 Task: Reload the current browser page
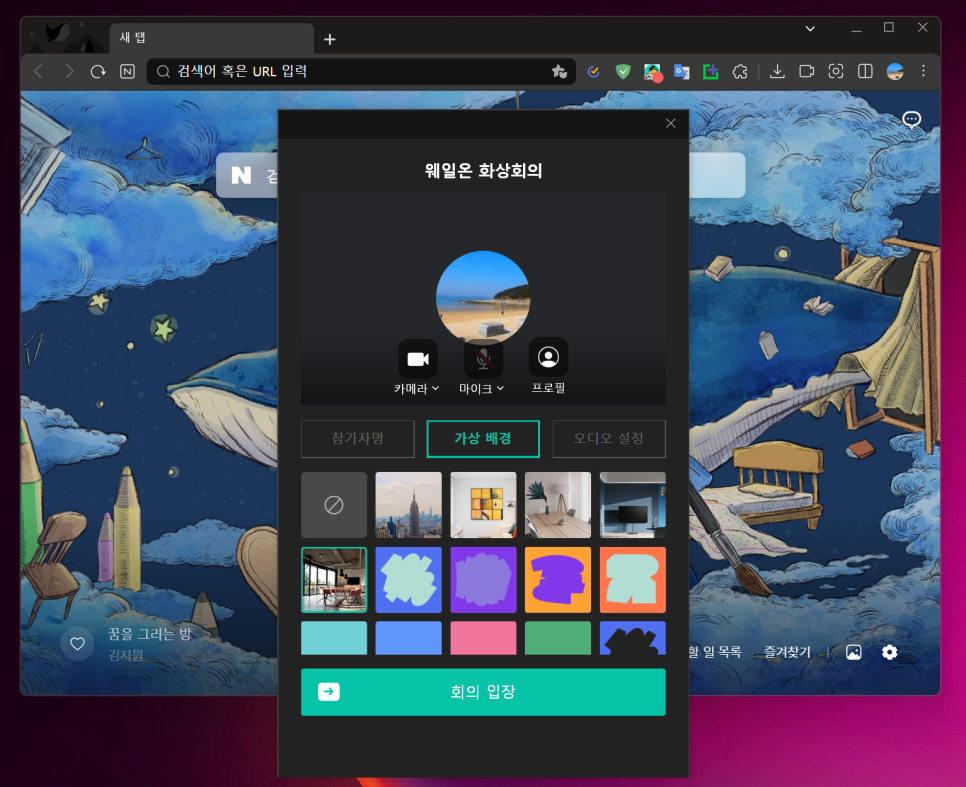pos(98,71)
